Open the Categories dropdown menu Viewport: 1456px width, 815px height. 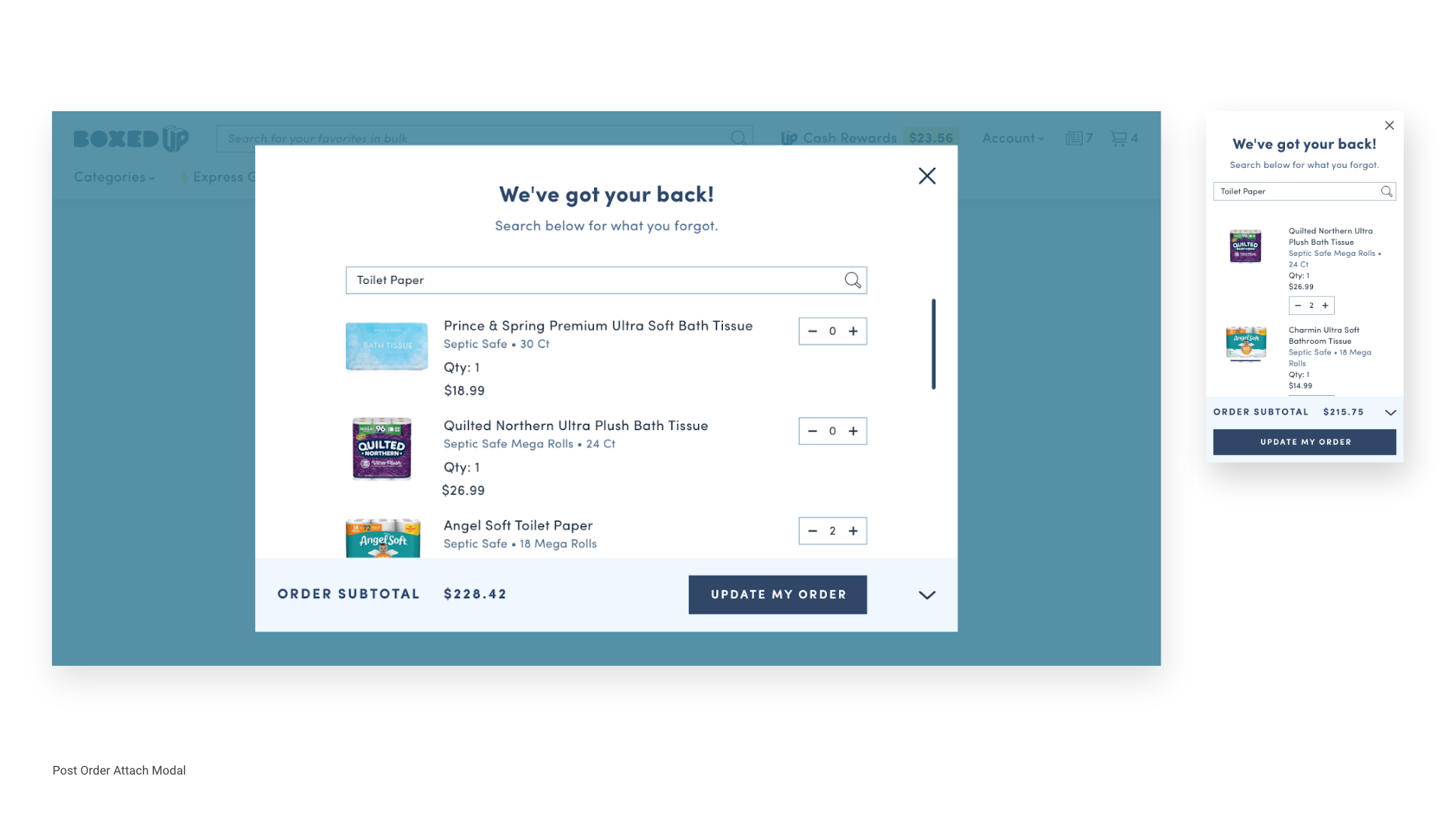click(114, 177)
